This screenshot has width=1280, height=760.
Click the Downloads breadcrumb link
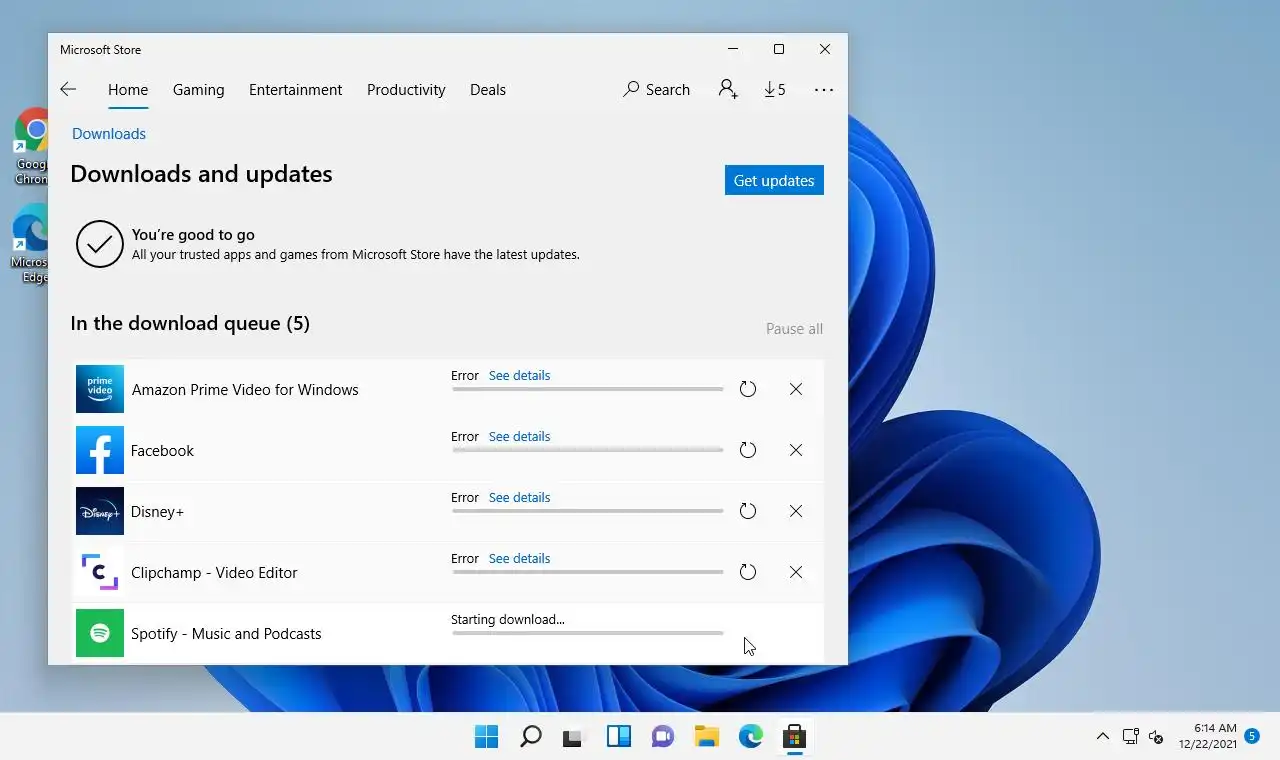pos(109,133)
